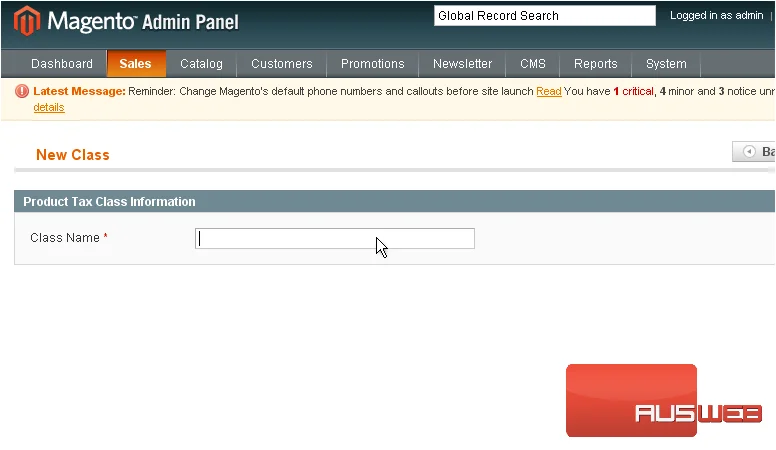Open the Promotions menu
The height and width of the screenshot is (450, 776).
tap(373, 64)
